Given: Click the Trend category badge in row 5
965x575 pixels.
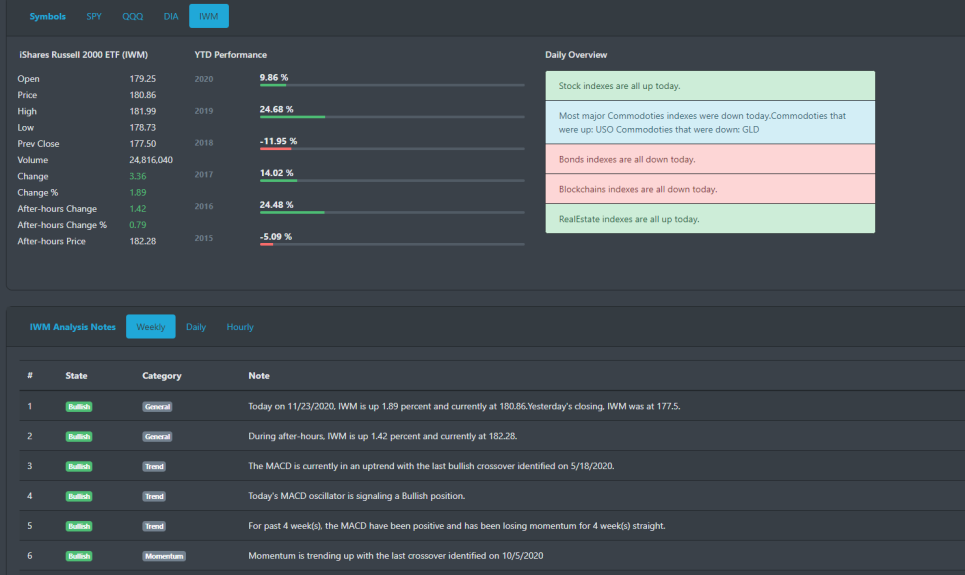Looking at the screenshot, I should (x=154, y=526).
